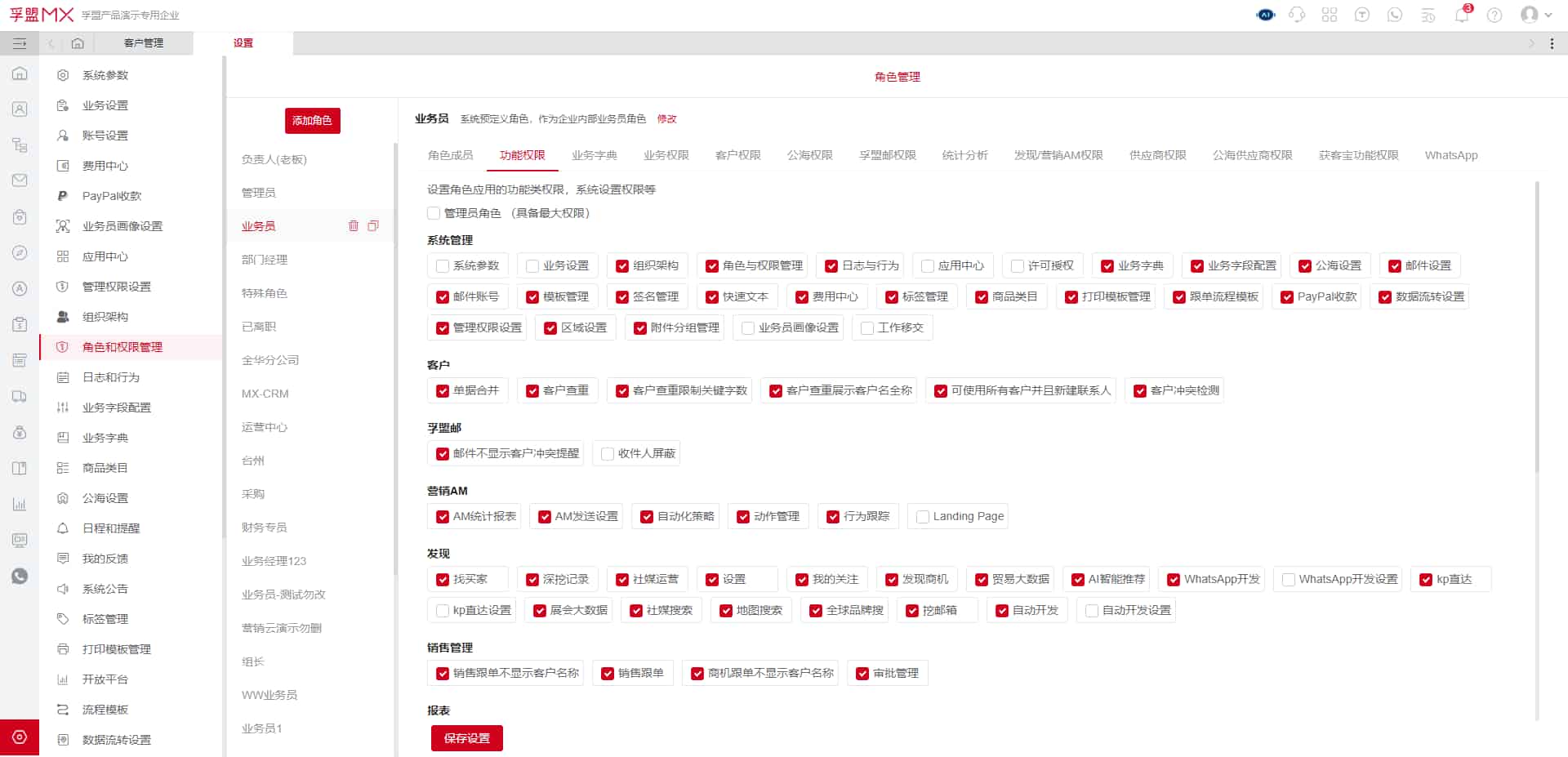
Task: Open the 统计分析 tab
Action: point(964,155)
